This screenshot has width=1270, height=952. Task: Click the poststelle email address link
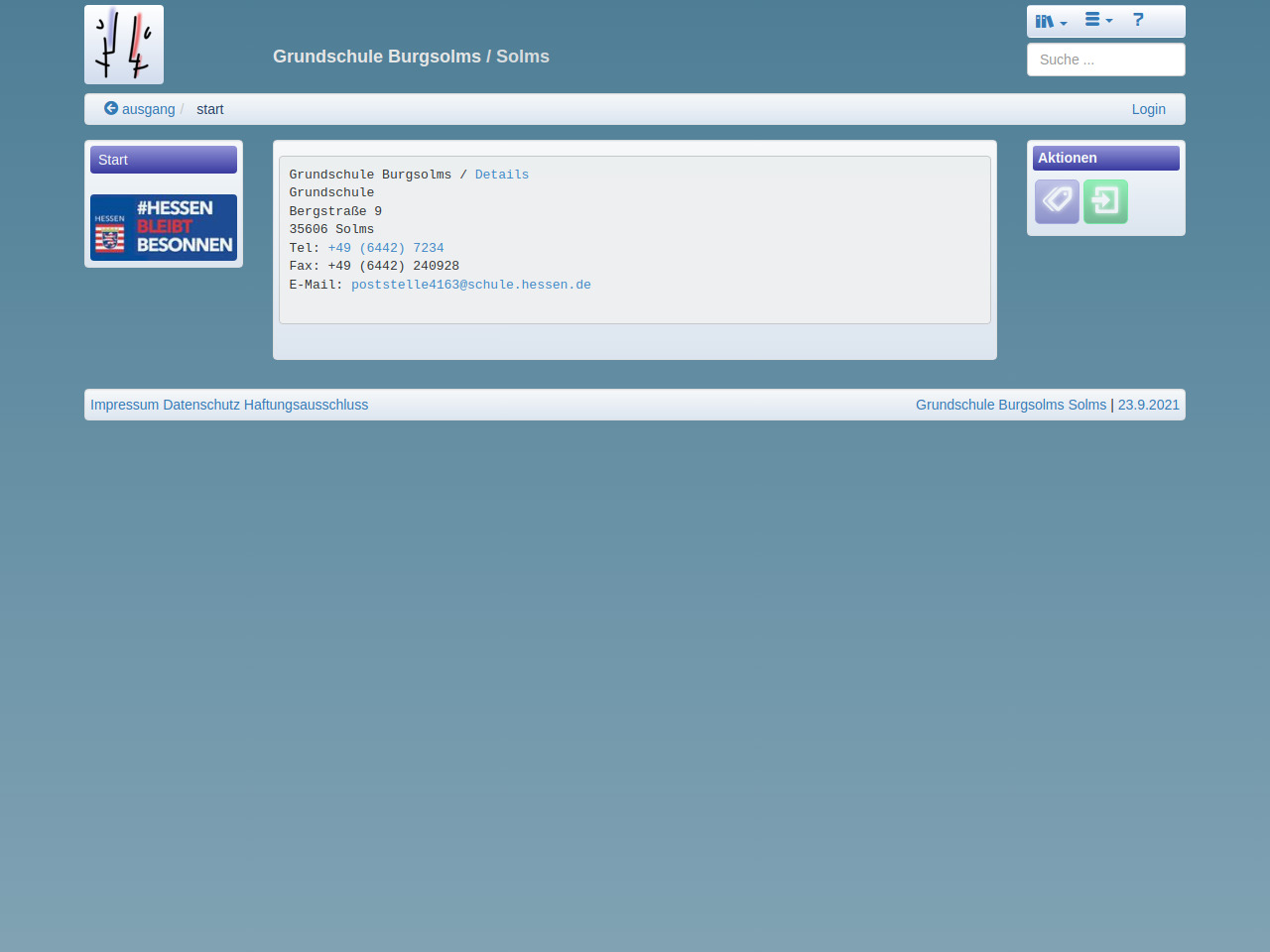(x=471, y=285)
